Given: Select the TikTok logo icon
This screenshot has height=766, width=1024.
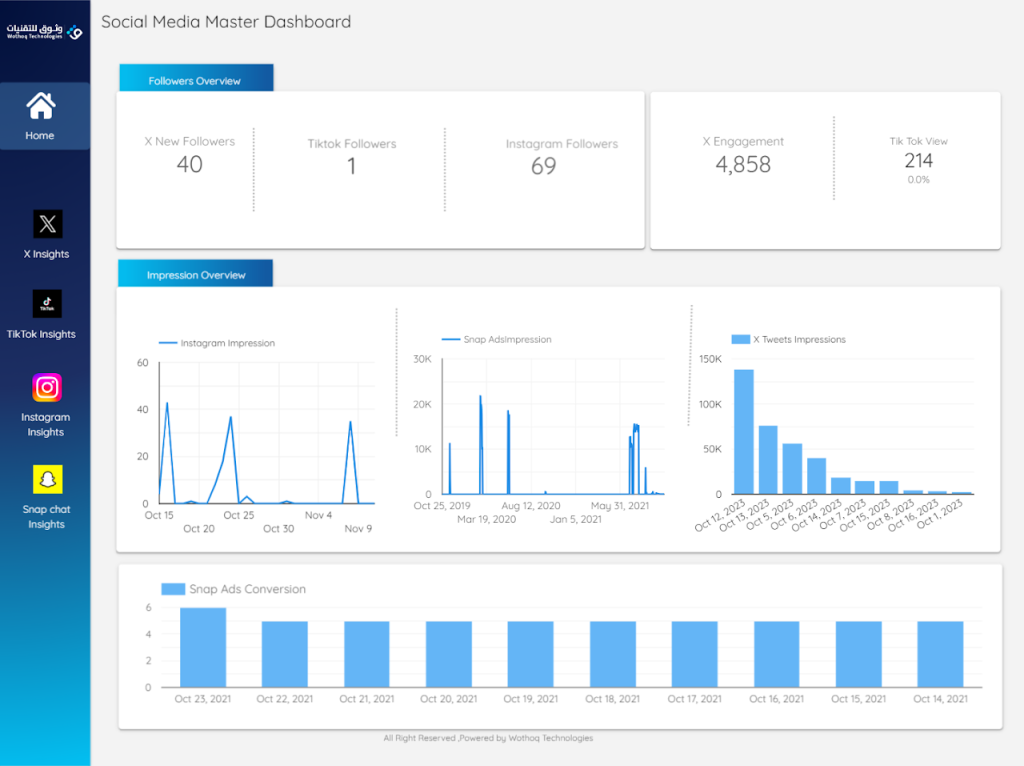Looking at the screenshot, I should (x=47, y=304).
